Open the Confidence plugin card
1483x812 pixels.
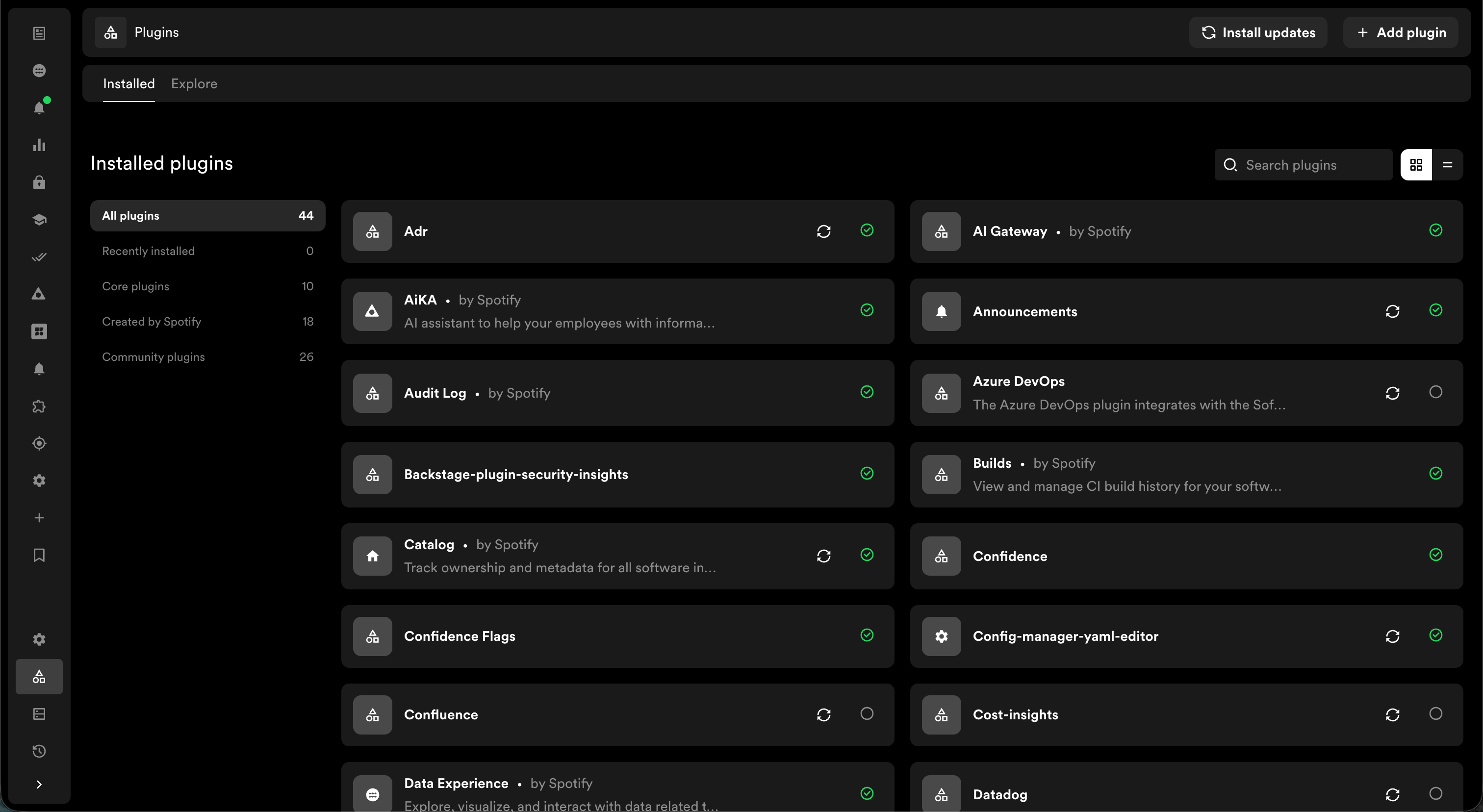pos(1186,556)
